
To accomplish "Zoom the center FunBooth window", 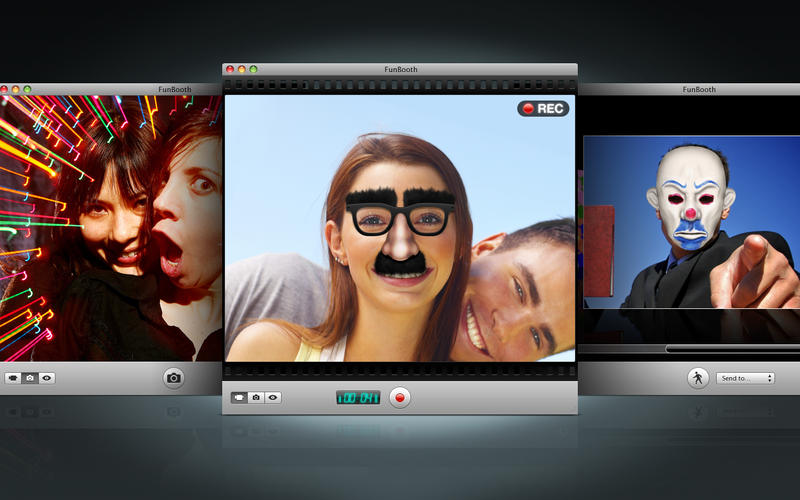I will [x=254, y=69].
